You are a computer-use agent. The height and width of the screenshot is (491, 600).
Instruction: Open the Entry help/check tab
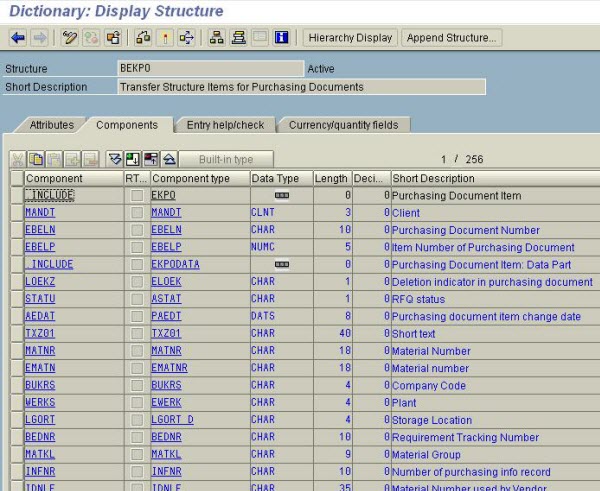[225, 125]
